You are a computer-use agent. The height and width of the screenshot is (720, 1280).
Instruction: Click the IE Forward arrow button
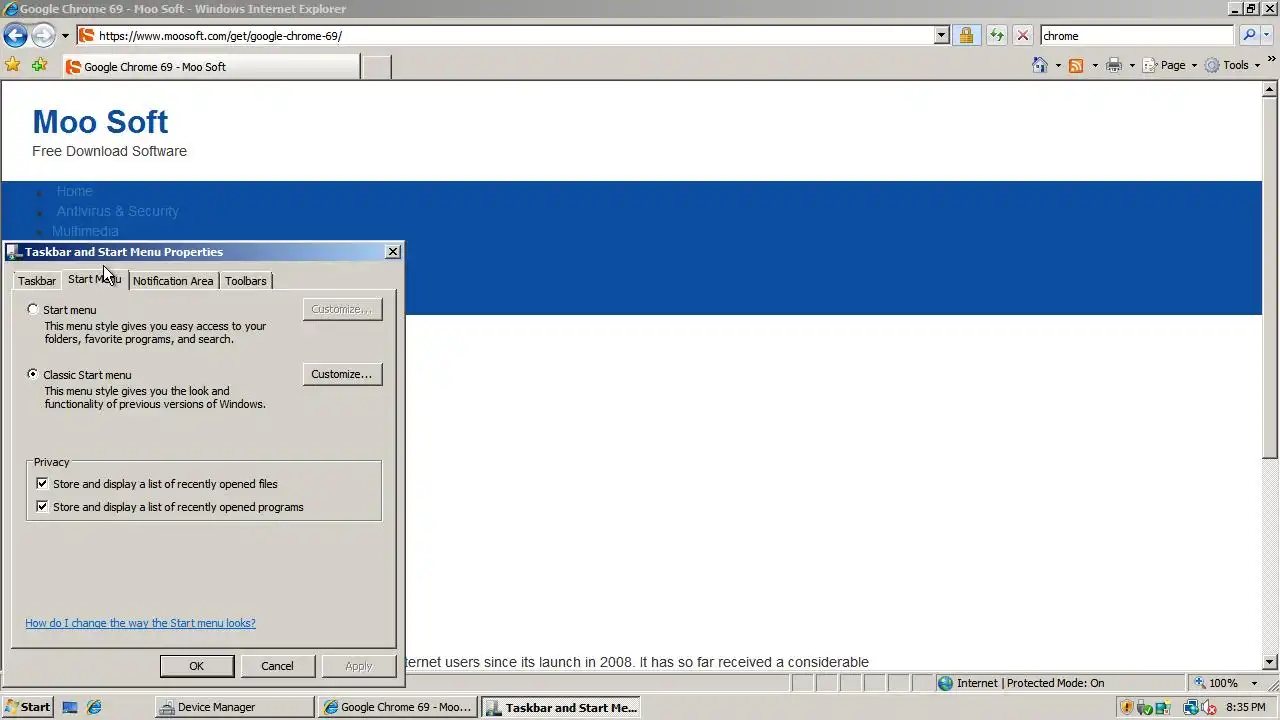click(43, 35)
